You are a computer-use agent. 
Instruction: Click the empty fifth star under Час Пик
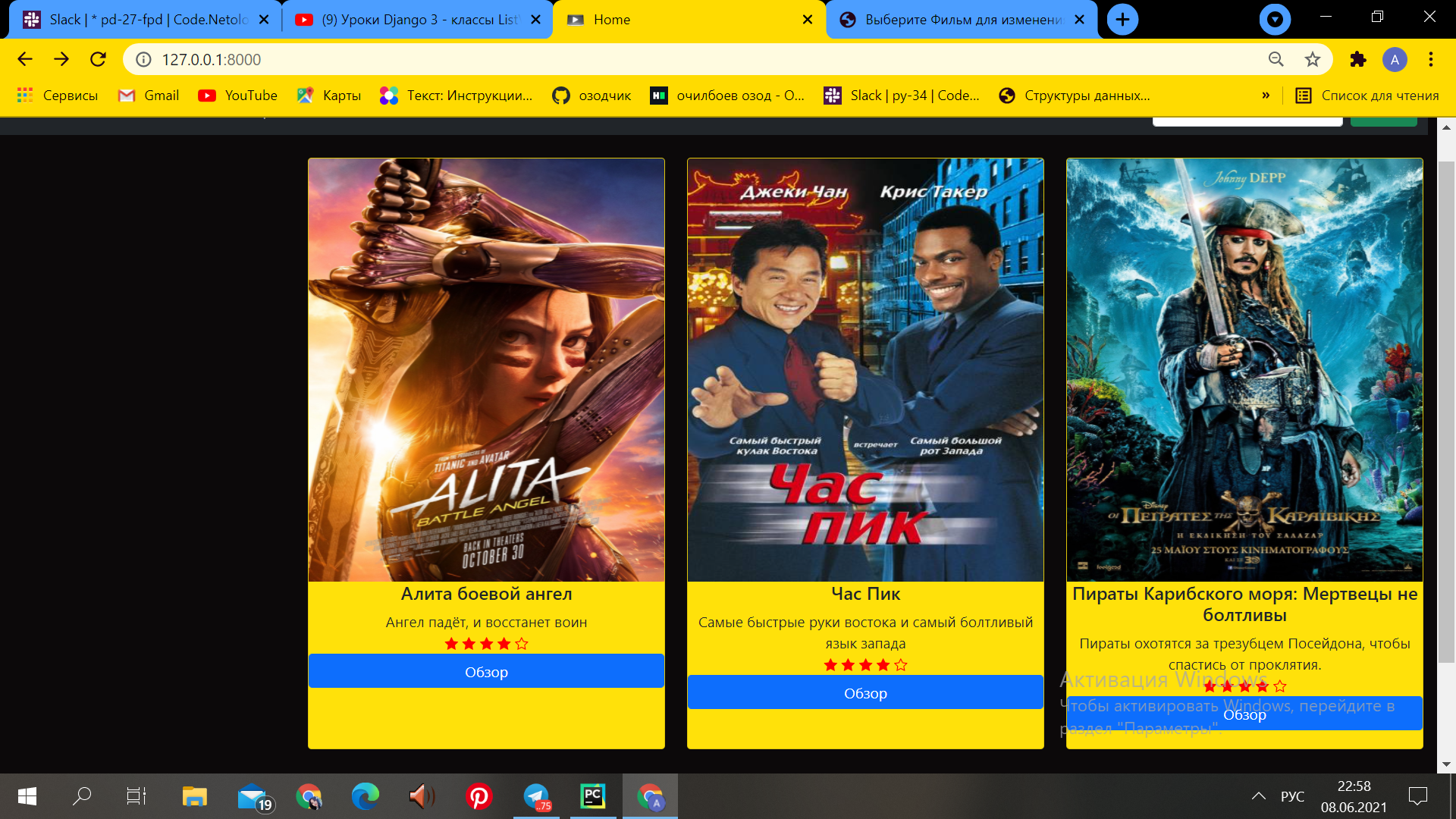tap(901, 665)
